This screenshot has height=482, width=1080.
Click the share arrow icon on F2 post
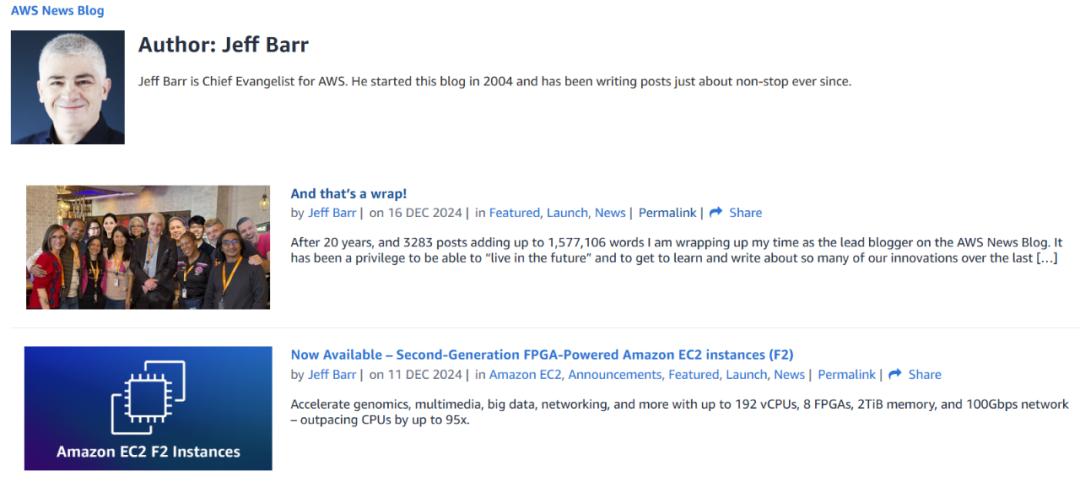click(895, 375)
